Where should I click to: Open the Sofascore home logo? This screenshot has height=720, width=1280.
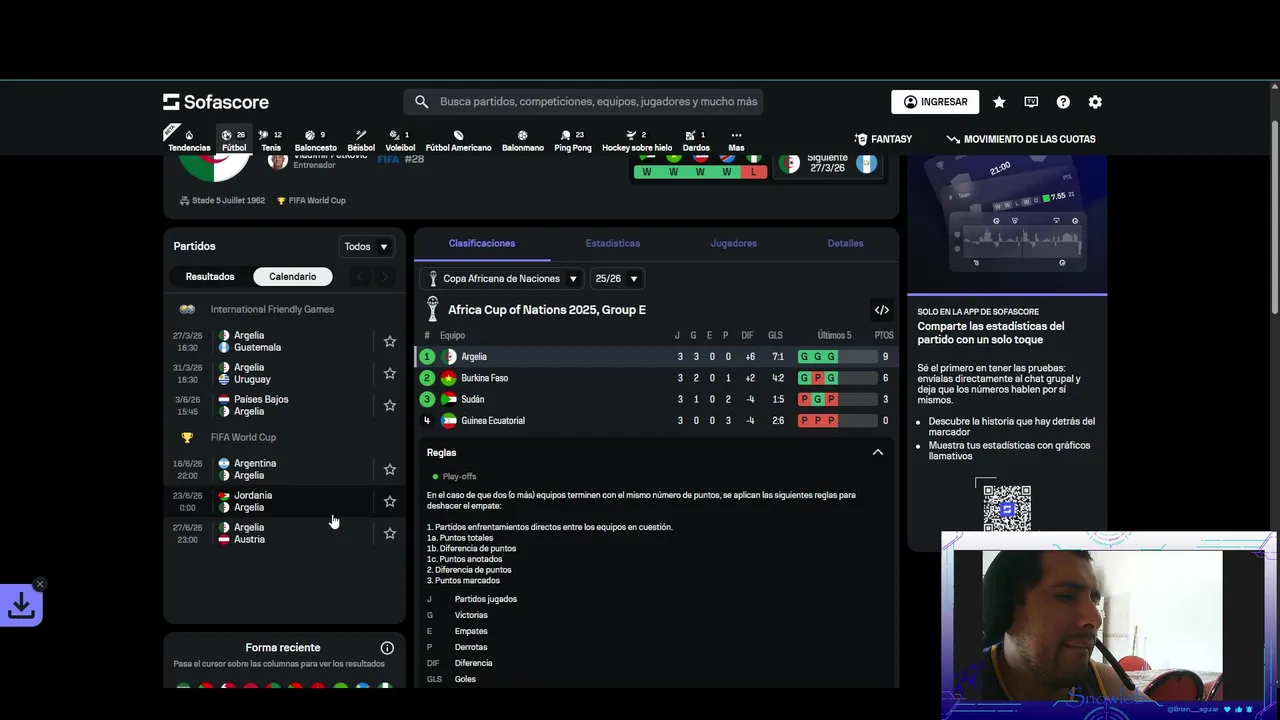pyautogui.click(x=216, y=102)
